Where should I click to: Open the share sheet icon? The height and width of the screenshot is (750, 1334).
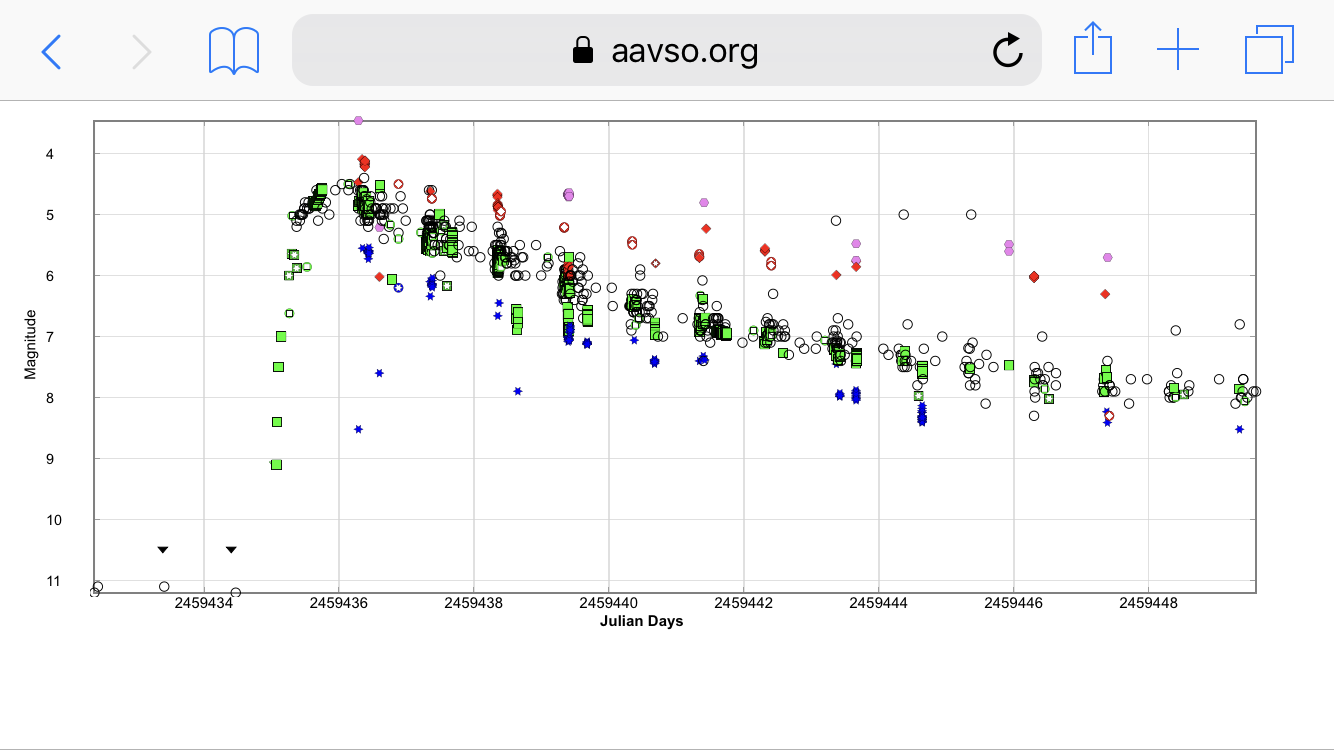[x=1093, y=49]
